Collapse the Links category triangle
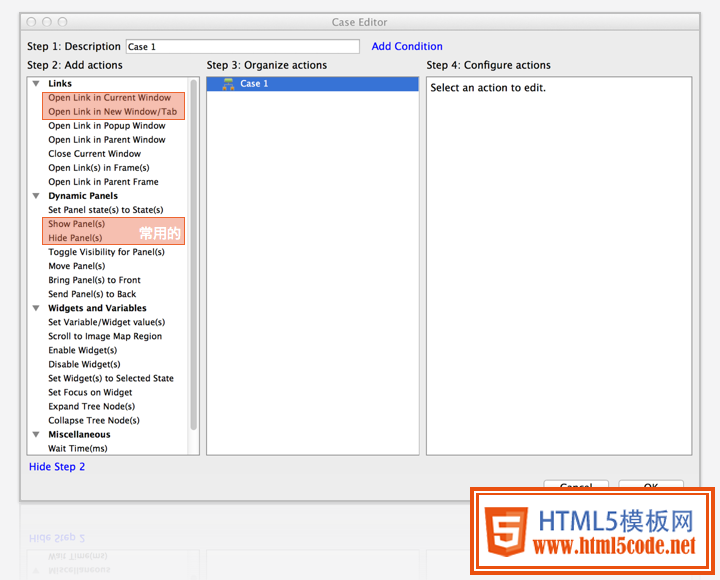 37,84
